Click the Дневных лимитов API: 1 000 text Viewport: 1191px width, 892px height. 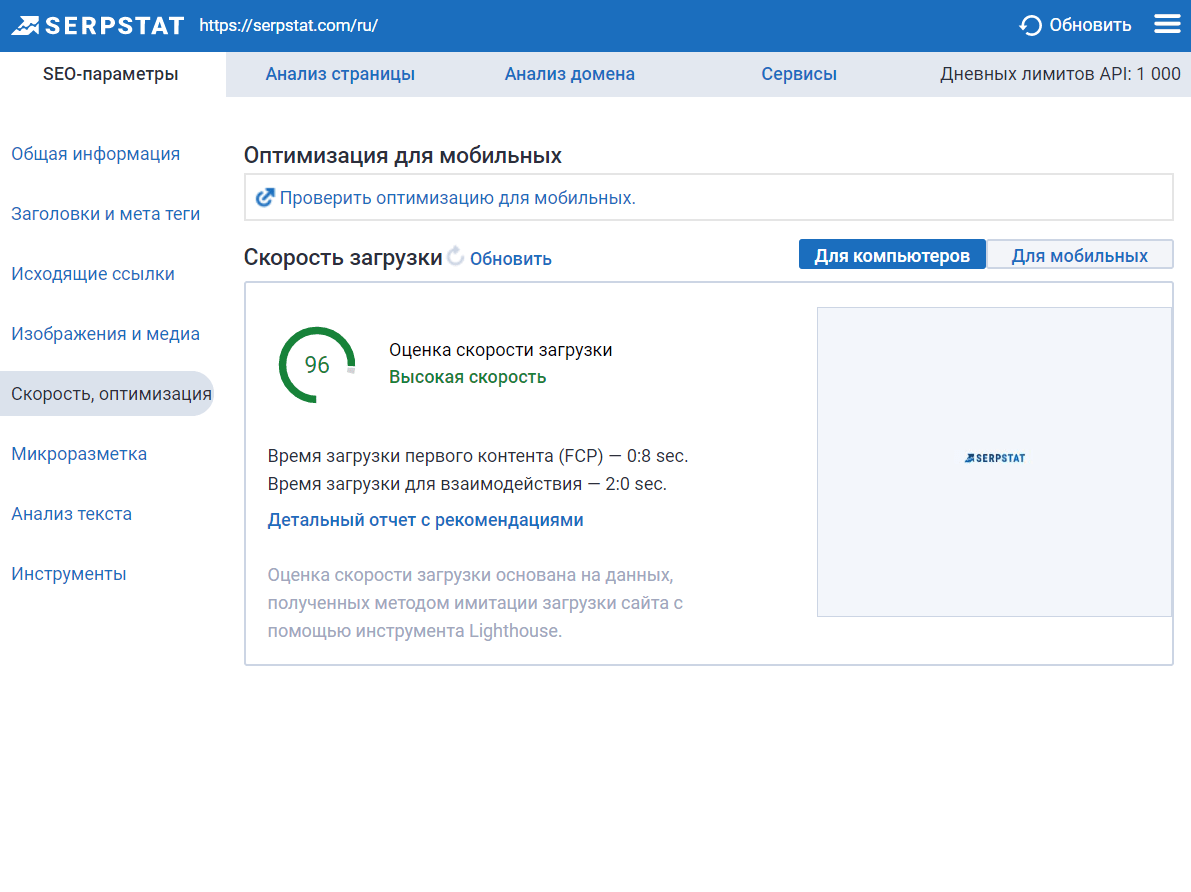[1060, 74]
